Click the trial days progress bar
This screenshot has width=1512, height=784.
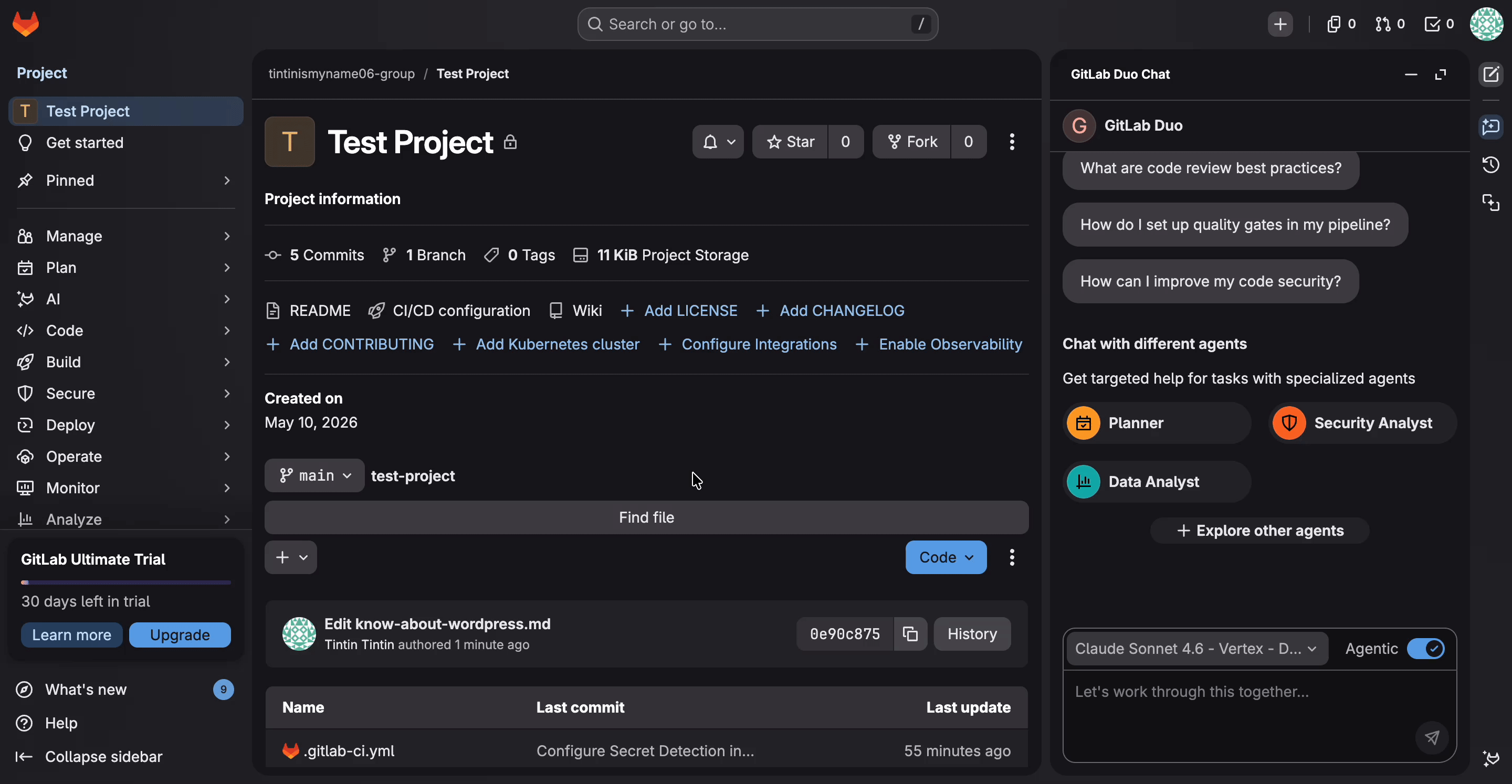125,582
